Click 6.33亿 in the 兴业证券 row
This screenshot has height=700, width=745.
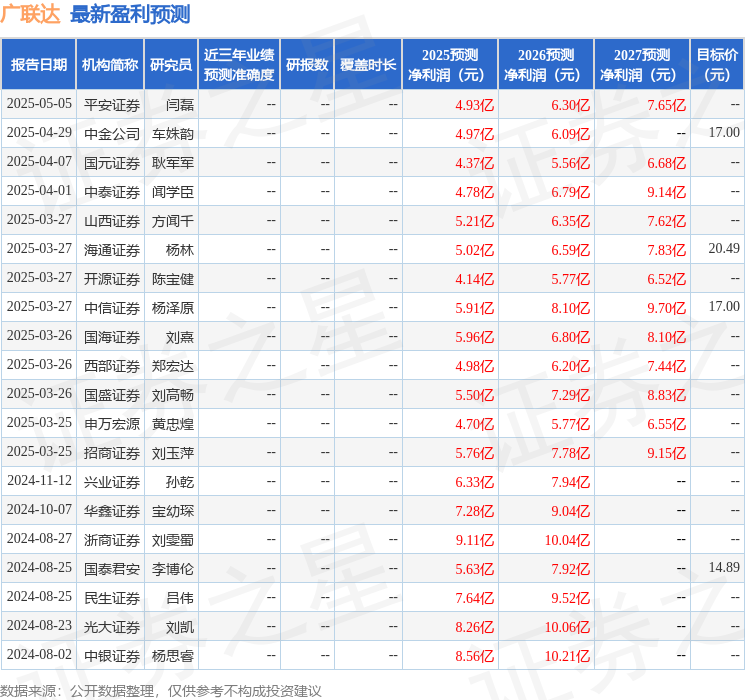pos(475,482)
